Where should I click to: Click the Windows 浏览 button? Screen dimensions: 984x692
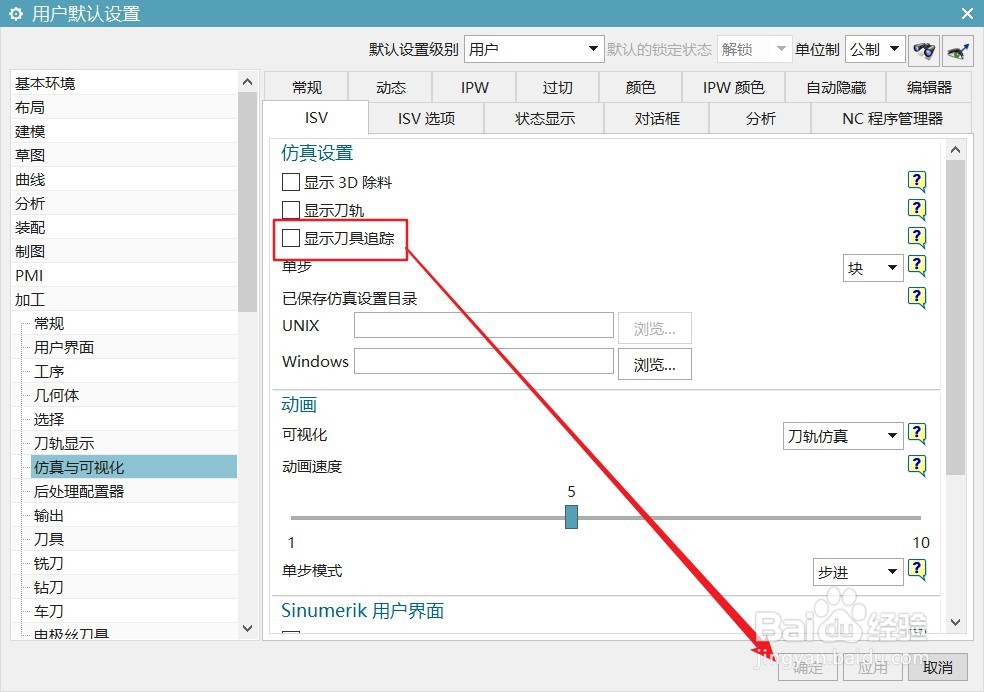(655, 364)
